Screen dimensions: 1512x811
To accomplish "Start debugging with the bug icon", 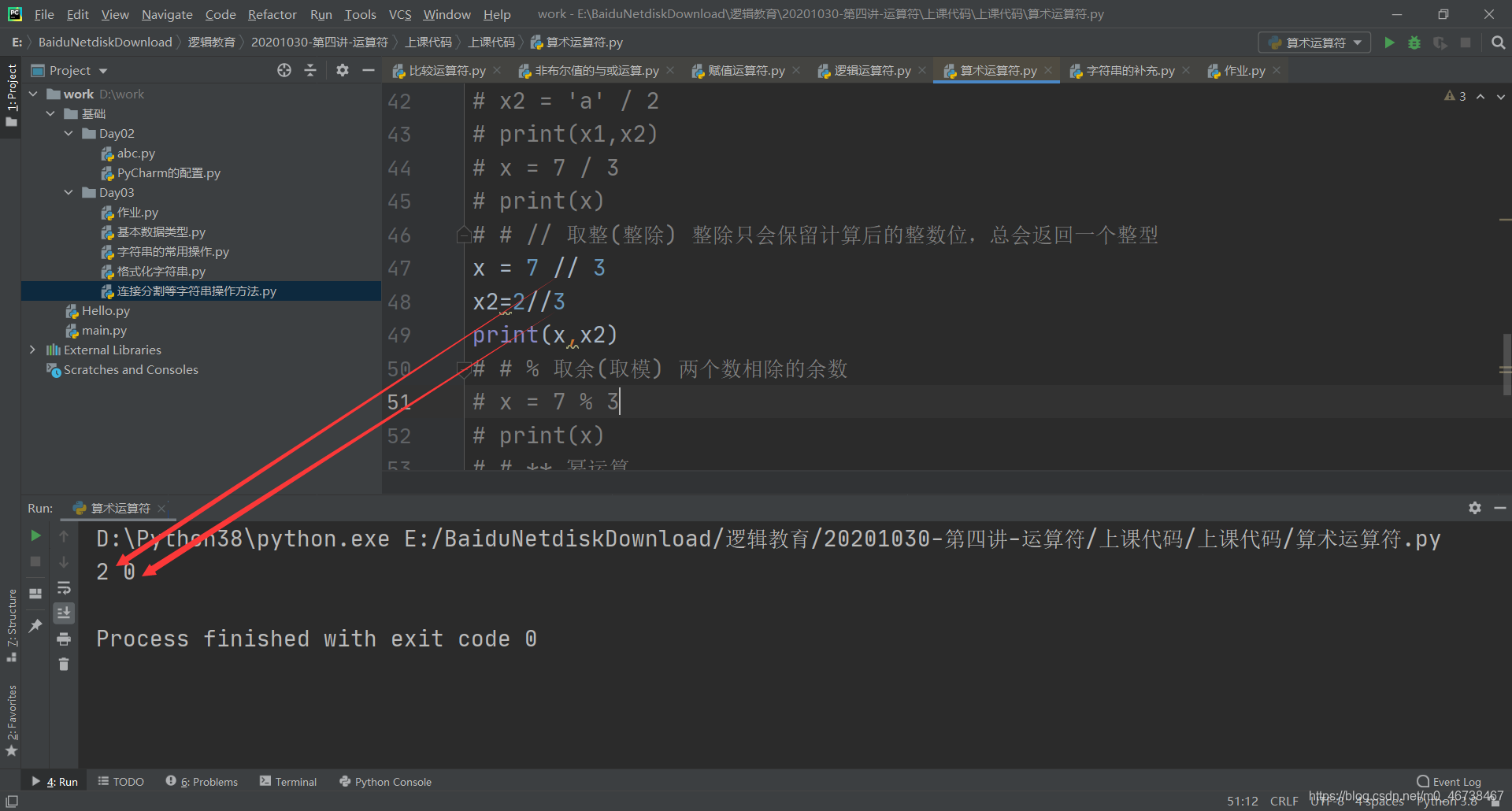I will pyautogui.click(x=1414, y=43).
